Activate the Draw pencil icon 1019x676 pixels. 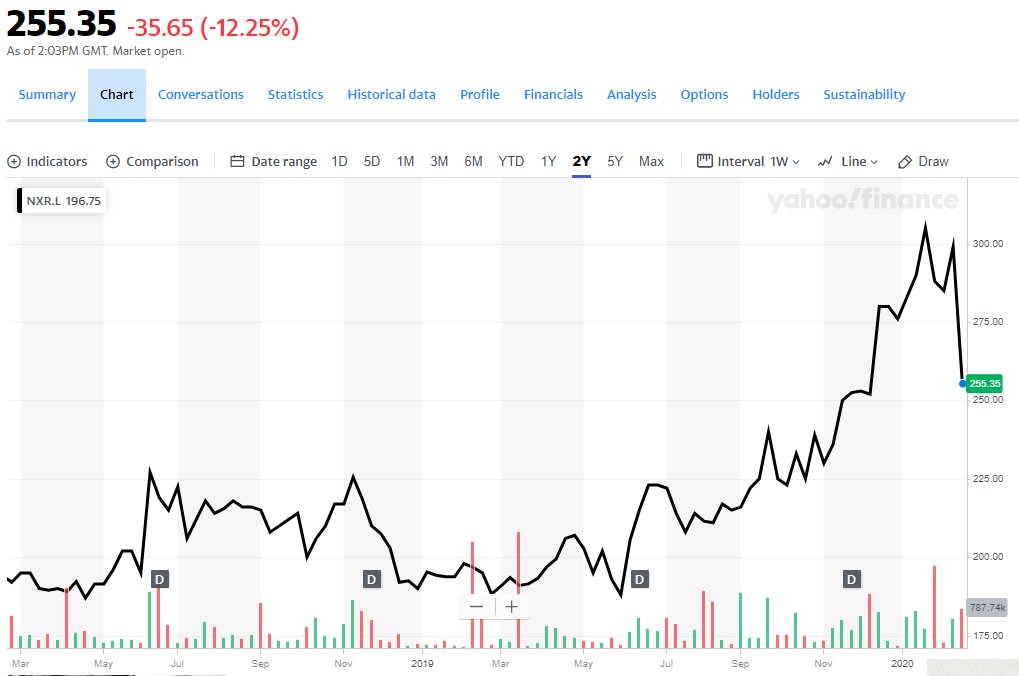pyautogui.click(x=905, y=162)
